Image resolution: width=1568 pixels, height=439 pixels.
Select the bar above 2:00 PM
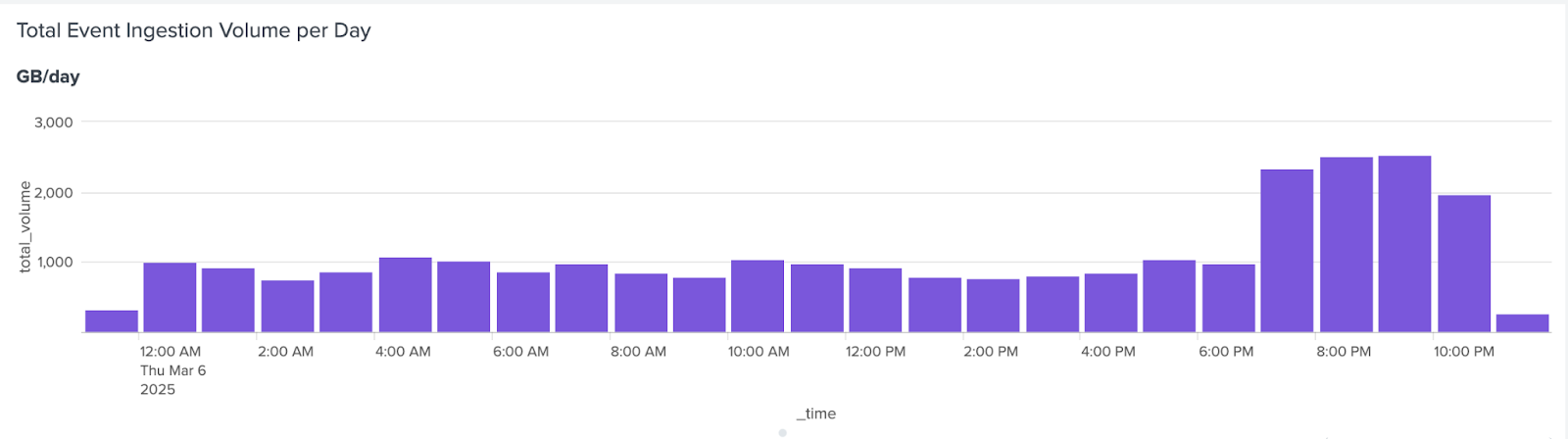pos(993,306)
